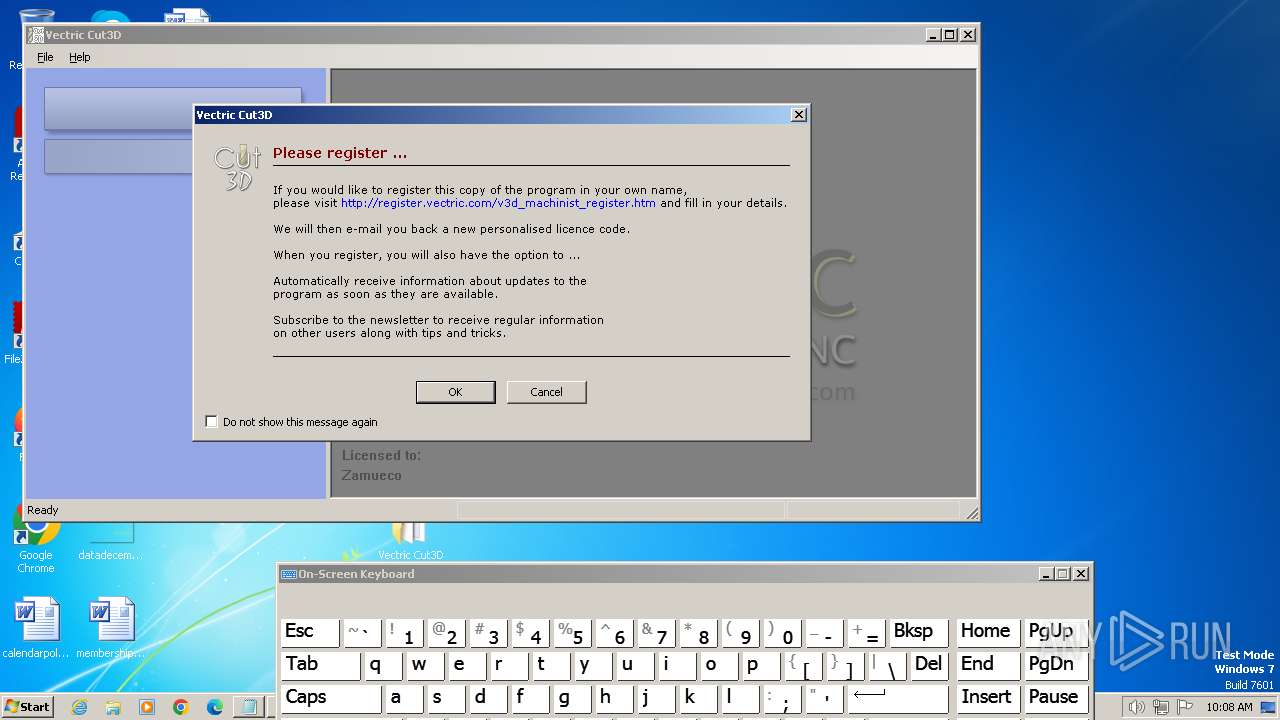Click the Vectric Cut3D title bar icon
This screenshot has width=1280, height=720.
click(x=36, y=35)
